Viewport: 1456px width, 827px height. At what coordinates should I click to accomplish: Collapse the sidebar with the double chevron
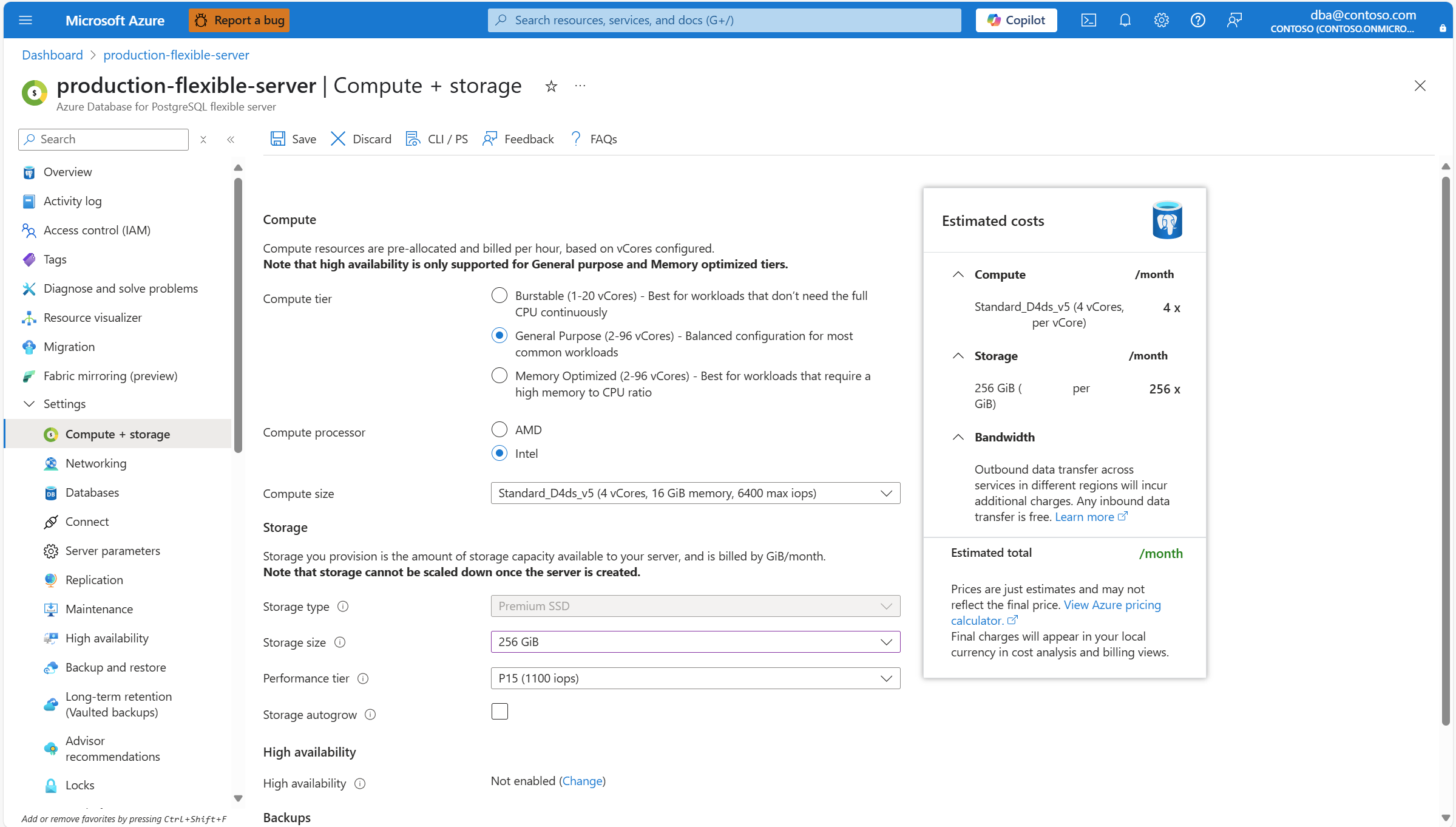pyautogui.click(x=231, y=140)
